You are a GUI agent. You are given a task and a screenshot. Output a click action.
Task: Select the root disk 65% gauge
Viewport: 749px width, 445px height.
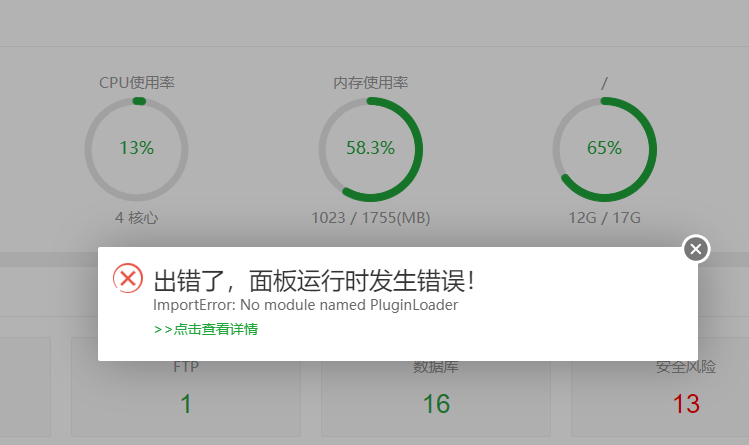pos(605,149)
